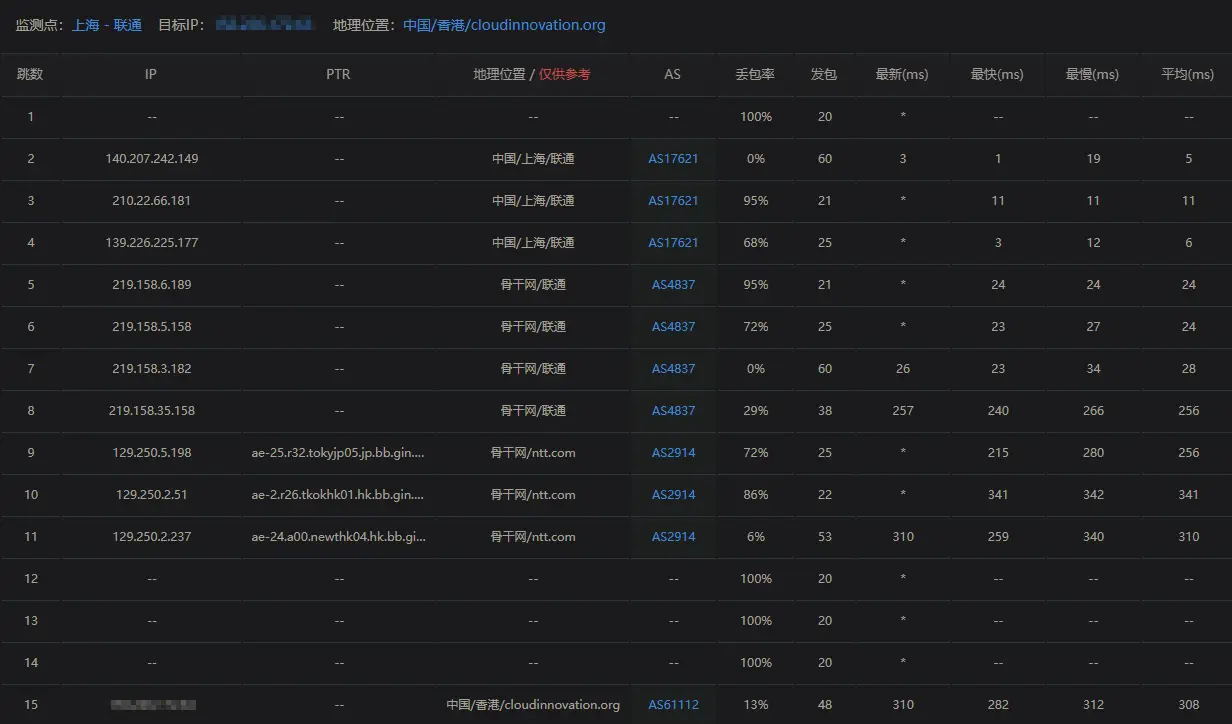Viewport: 1232px width, 724px height.
Task: Select the ae-25.r32.tokyjp05 PTR entry
Action: (338, 453)
